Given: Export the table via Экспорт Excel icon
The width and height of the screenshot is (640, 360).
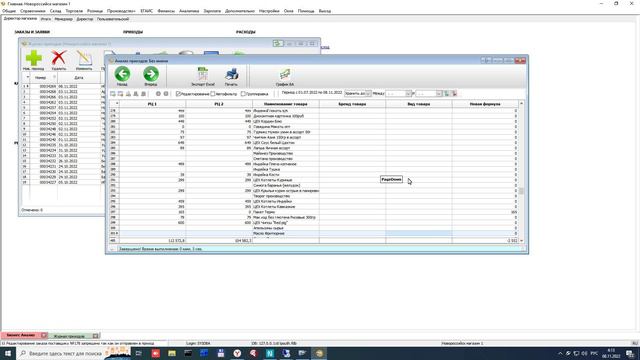Looking at the screenshot, I should point(203,76).
